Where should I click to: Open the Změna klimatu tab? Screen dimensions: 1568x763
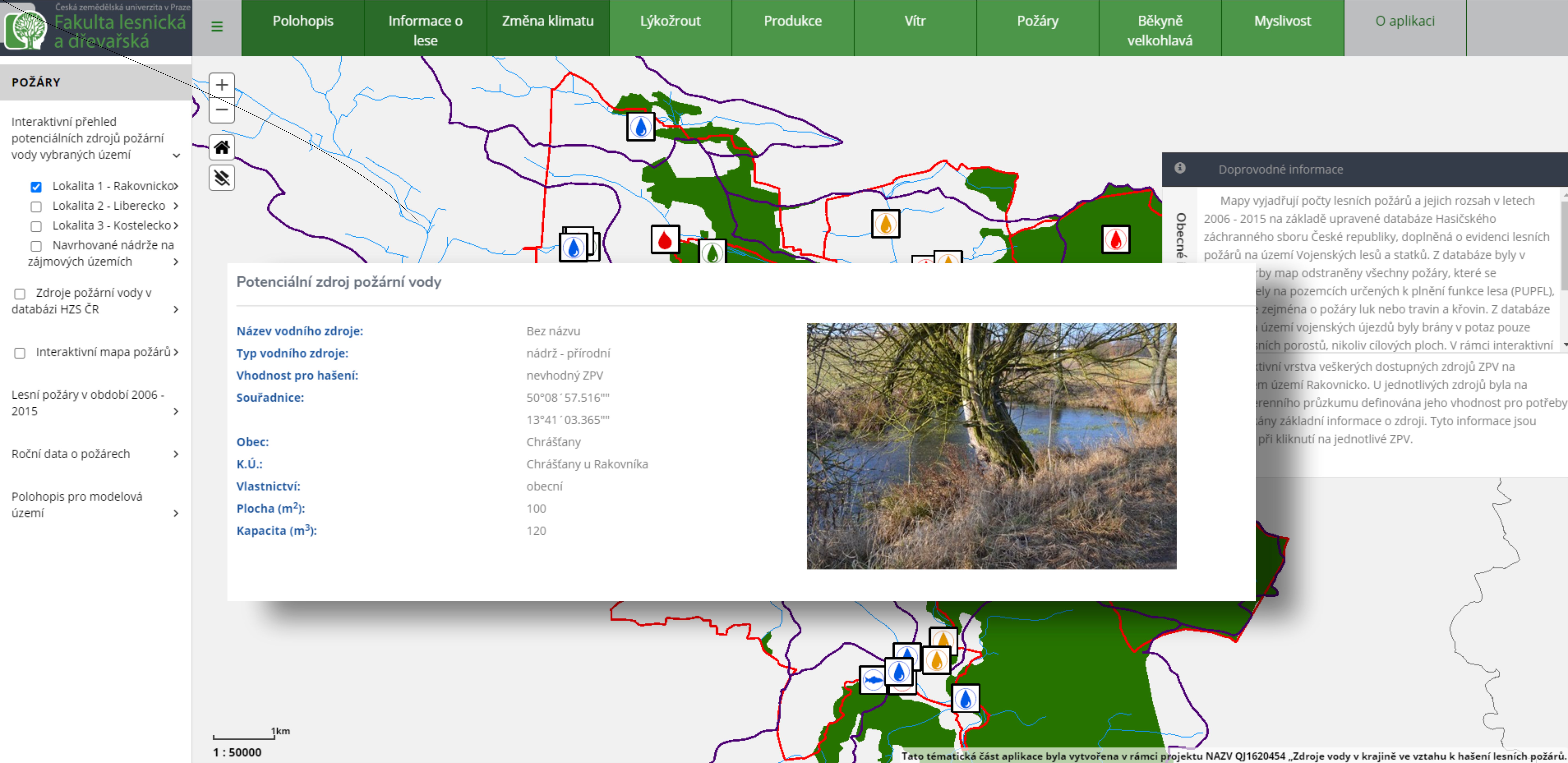(548, 28)
